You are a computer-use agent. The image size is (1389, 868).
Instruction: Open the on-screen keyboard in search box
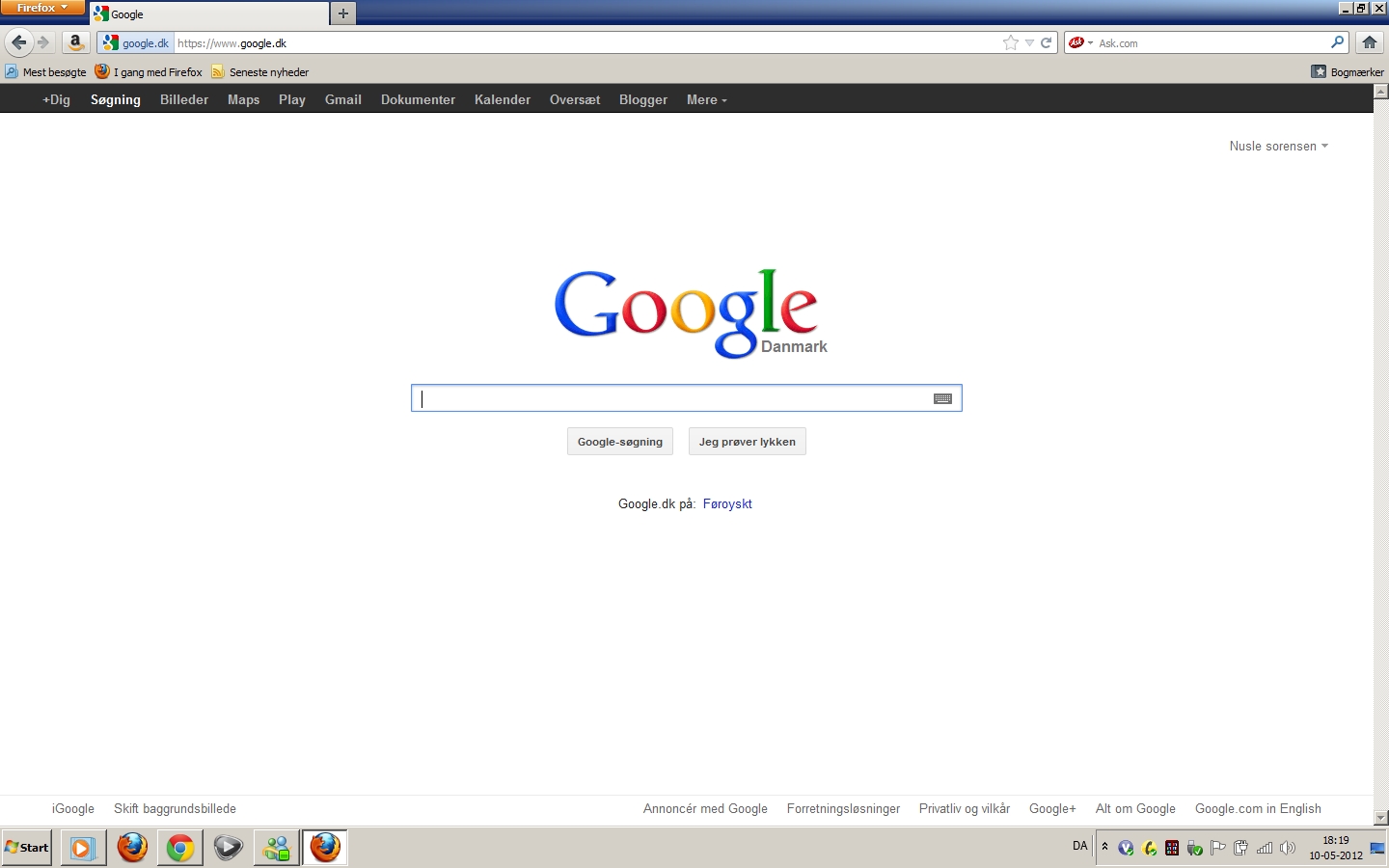(x=942, y=398)
